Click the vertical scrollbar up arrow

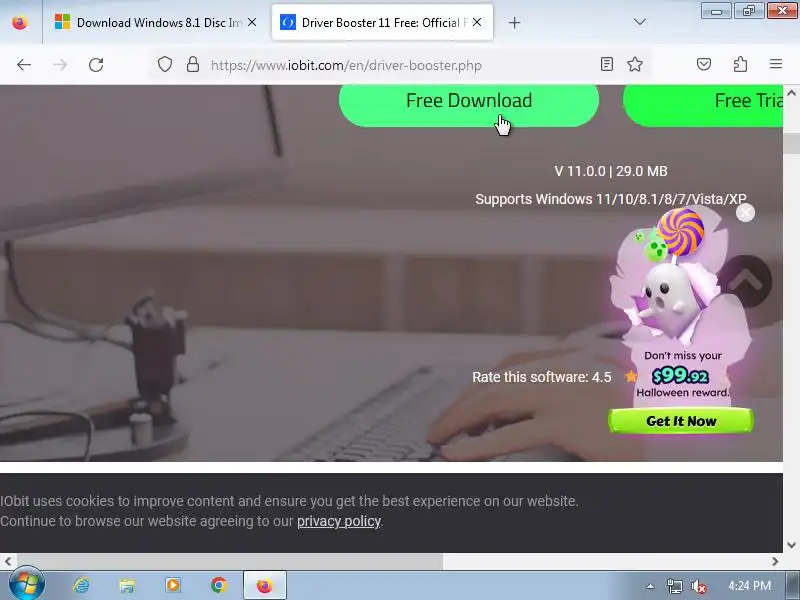tap(791, 93)
